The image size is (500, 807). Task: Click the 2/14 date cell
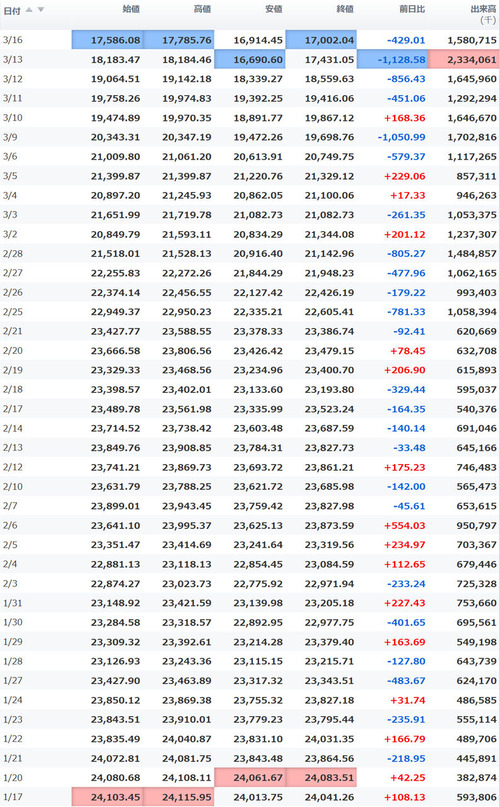coord(12,428)
